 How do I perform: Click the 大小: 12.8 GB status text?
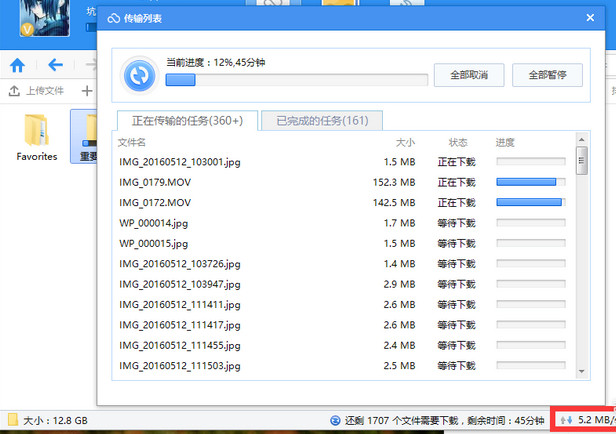[x=55, y=421]
